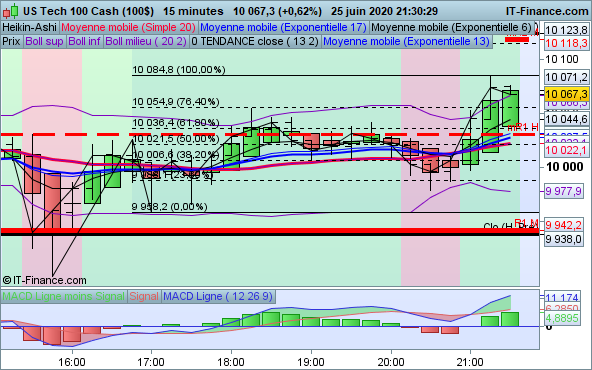Click the purple 9 977,9 Bollinger price tag
The image size is (592, 370).
click(x=564, y=191)
